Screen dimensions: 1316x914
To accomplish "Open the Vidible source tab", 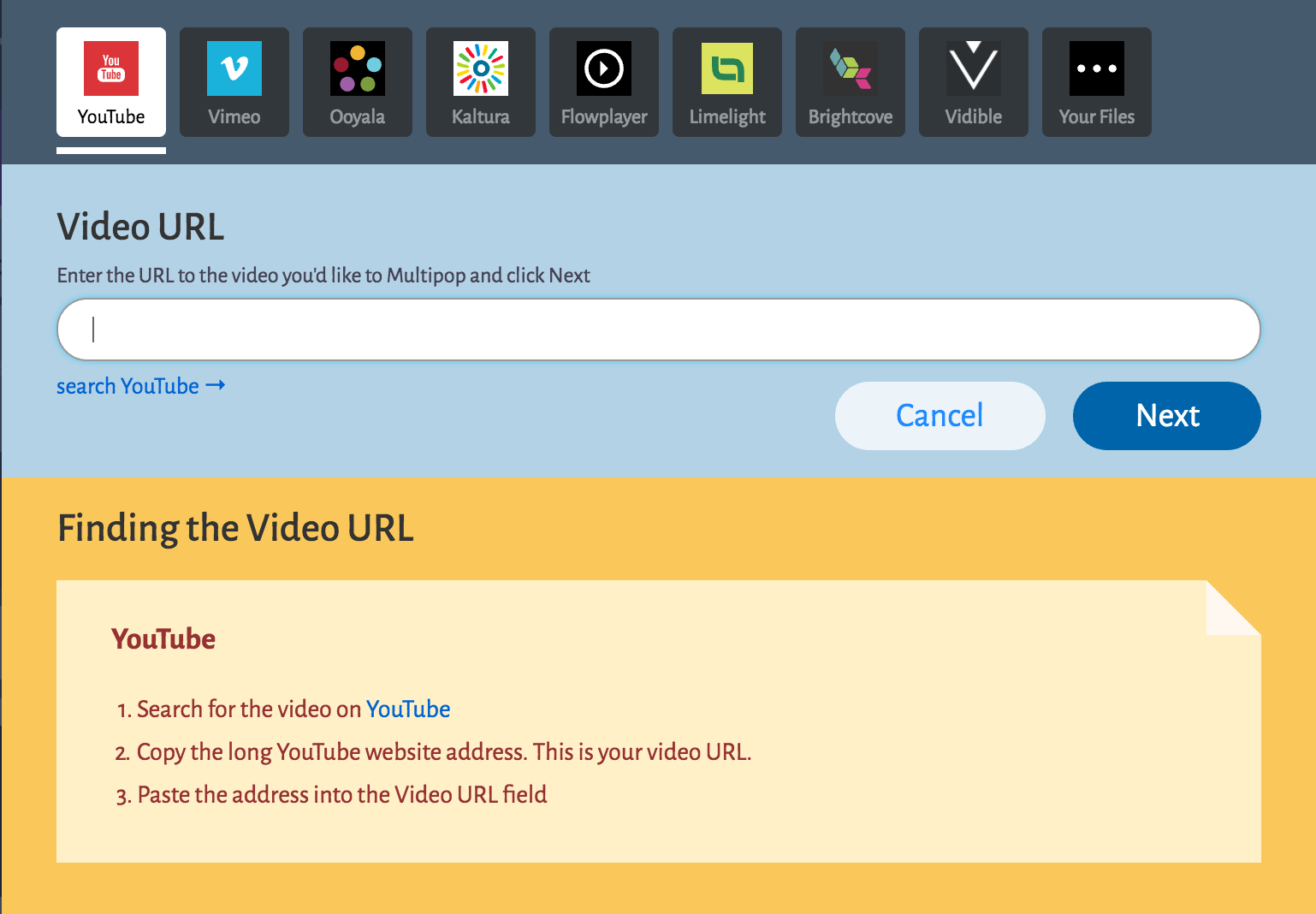I will tap(974, 82).
